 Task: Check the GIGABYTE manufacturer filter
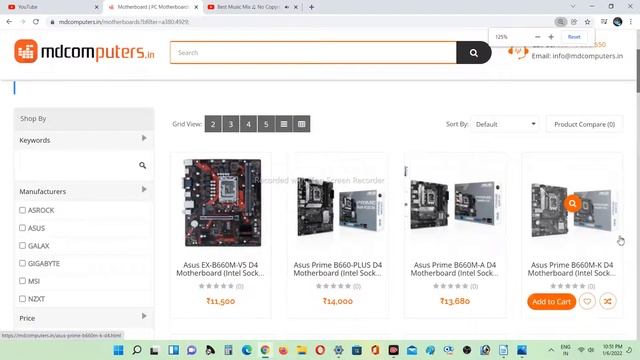pyautogui.click(x=22, y=263)
